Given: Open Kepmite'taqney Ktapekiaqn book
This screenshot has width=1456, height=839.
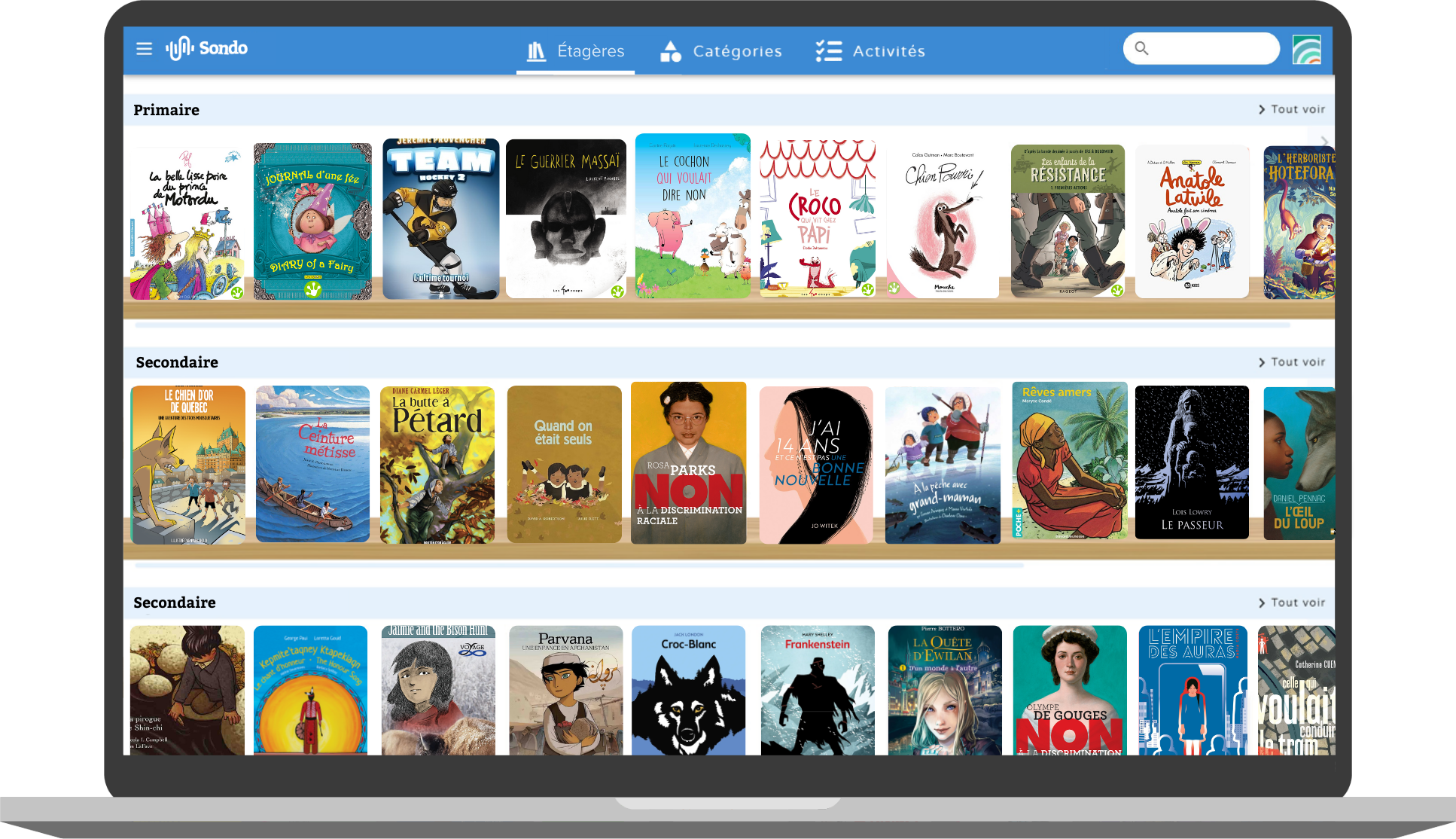Looking at the screenshot, I should (x=310, y=690).
